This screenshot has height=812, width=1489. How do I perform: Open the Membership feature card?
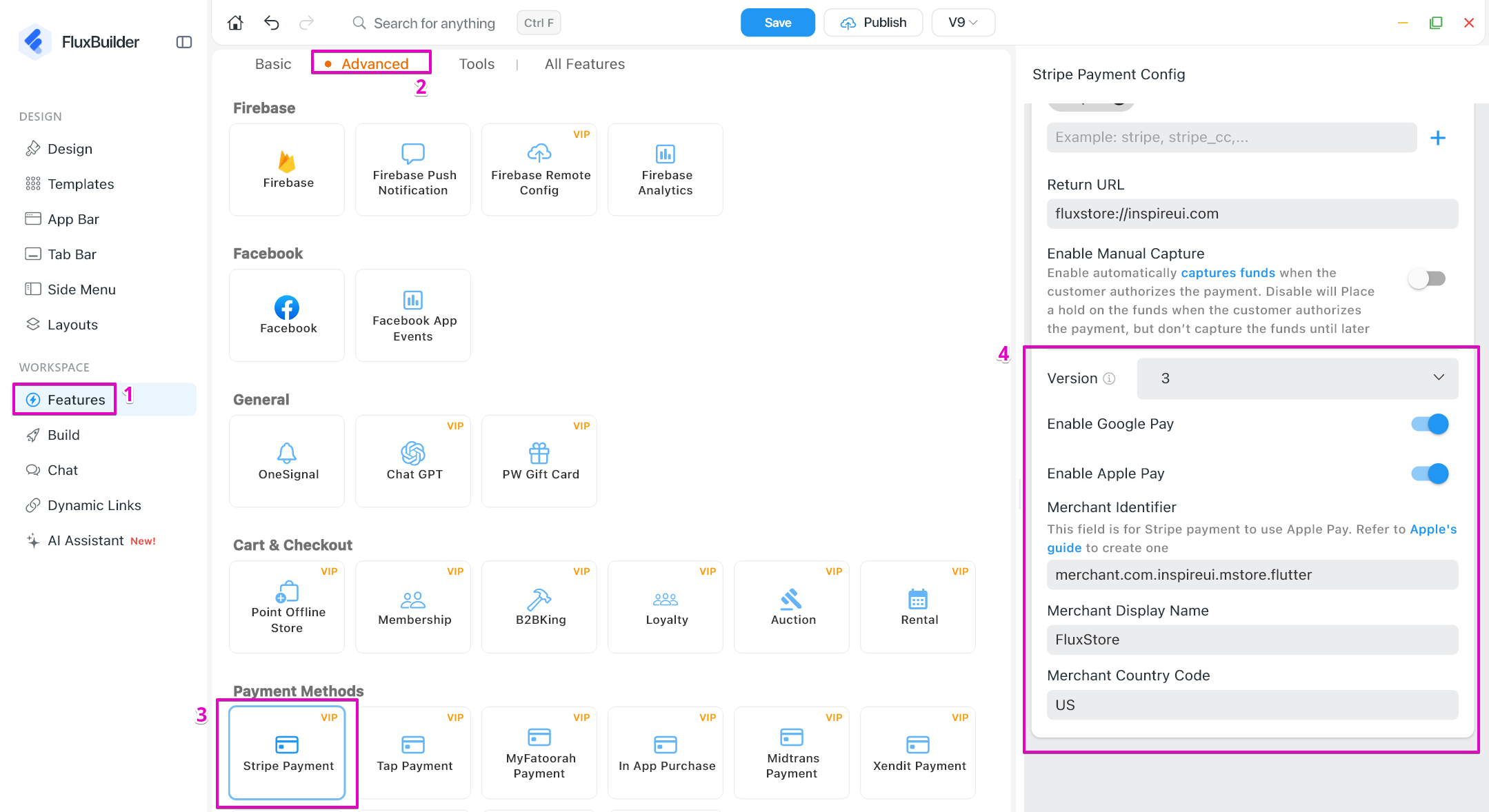pyautogui.click(x=413, y=607)
